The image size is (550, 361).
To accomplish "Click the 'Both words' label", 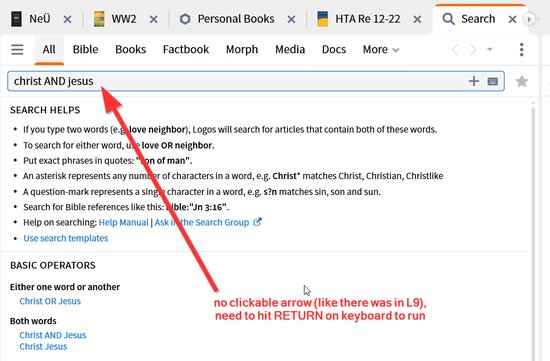I will [x=33, y=321].
